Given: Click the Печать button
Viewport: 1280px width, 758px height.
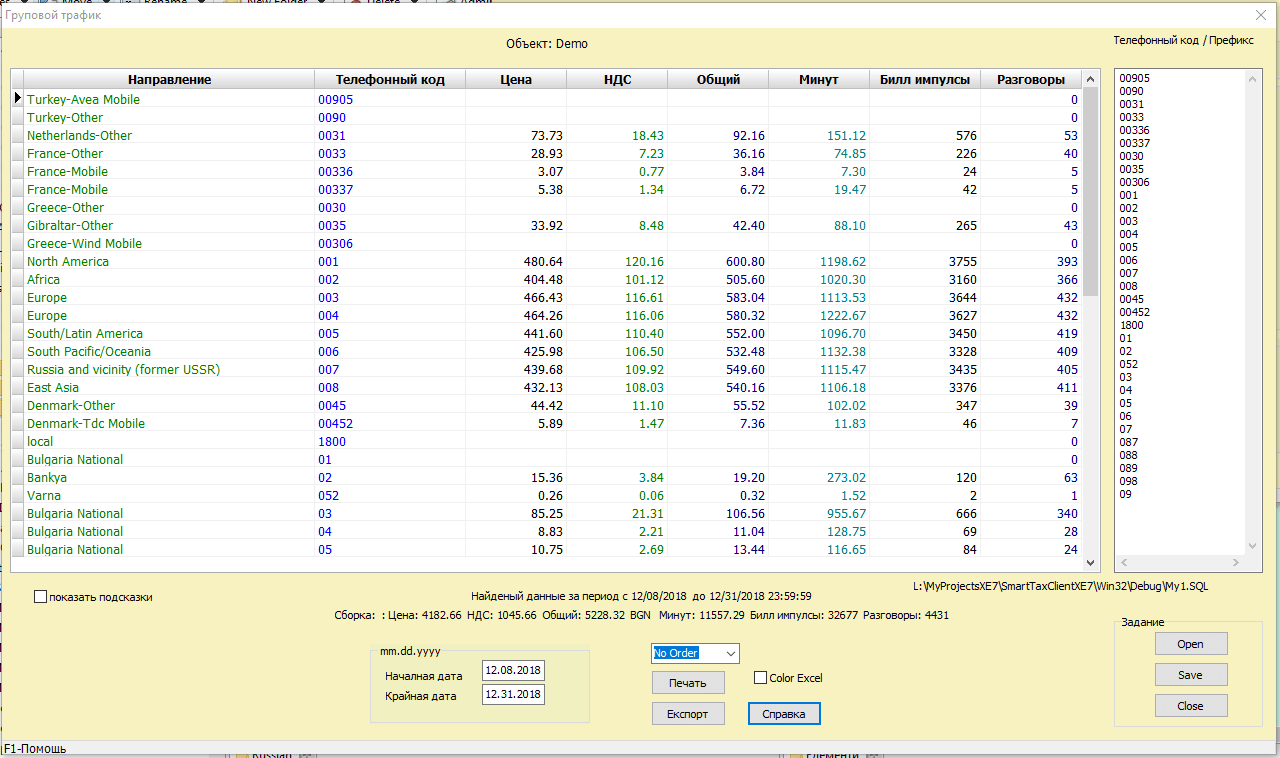Looking at the screenshot, I should (x=688, y=683).
